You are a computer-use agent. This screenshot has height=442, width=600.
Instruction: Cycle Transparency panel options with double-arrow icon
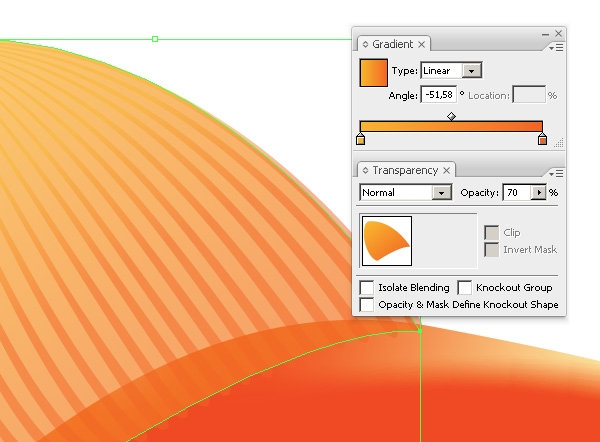tap(365, 170)
